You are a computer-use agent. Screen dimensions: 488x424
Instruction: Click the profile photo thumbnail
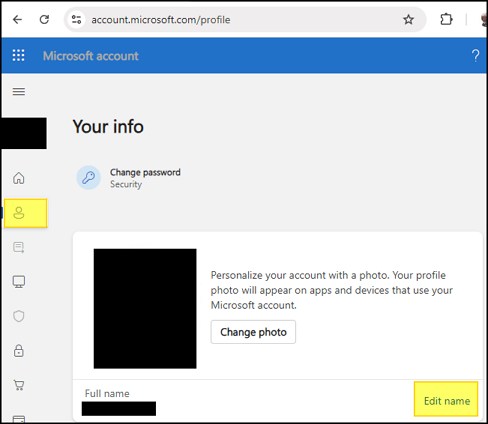point(145,309)
